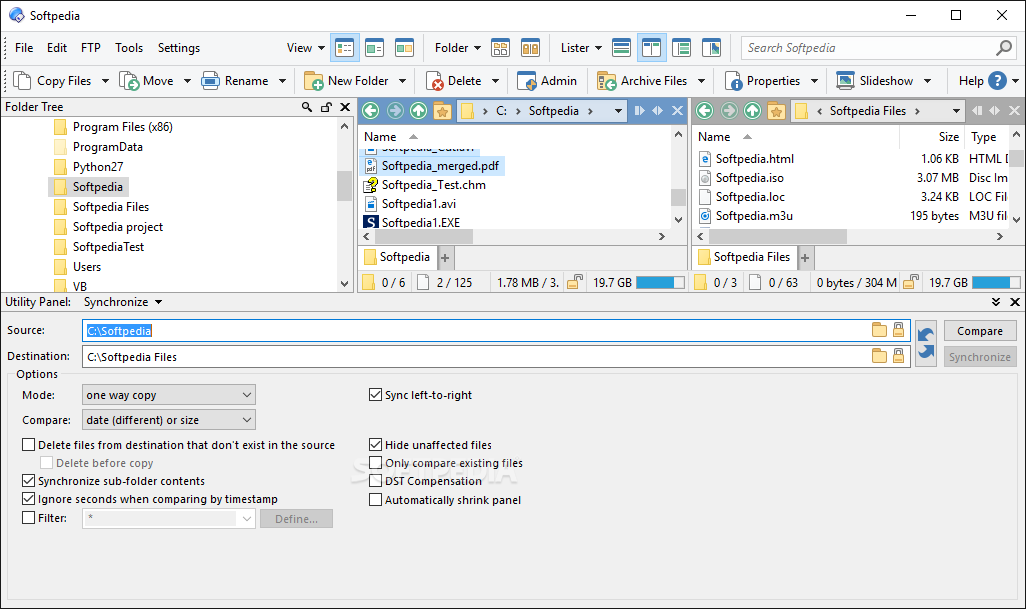Enable Delete files from destination checkbox
This screenshot has height=609, width=1026.
pyautogui.click(x=29, y=445)
